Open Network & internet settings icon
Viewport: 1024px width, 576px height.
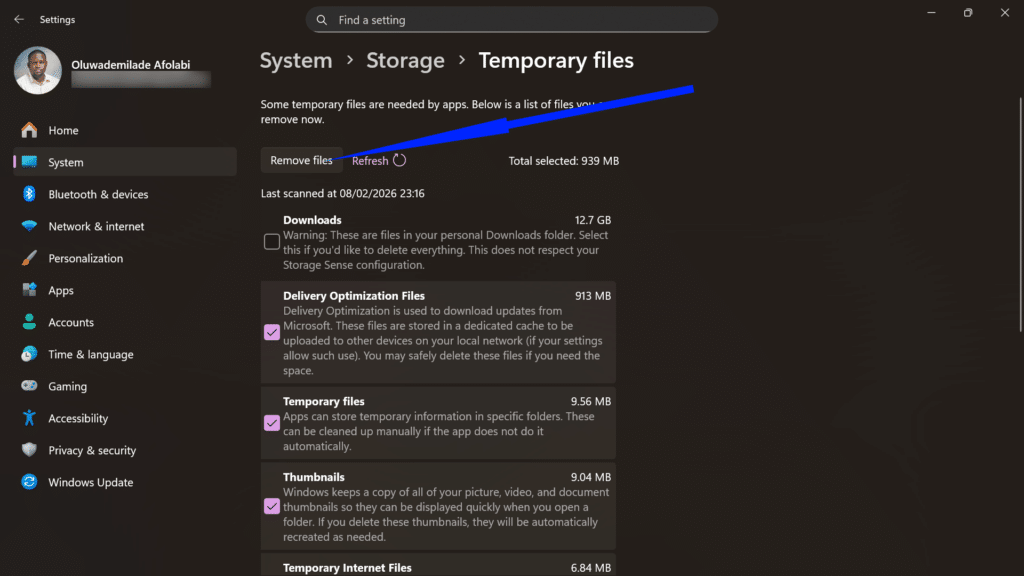coord(29,226)
